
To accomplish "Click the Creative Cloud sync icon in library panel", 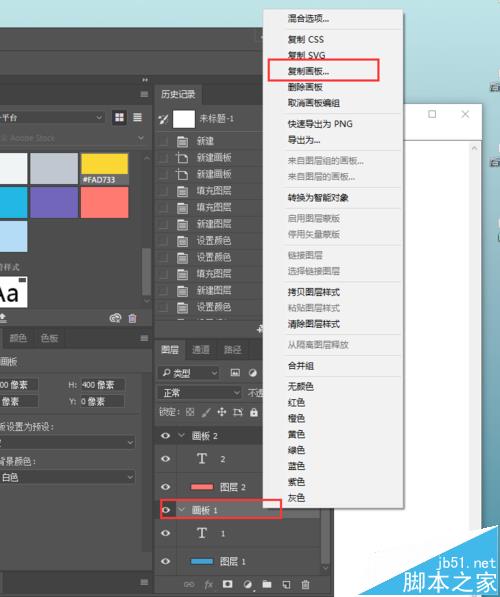I will [115, 318].
